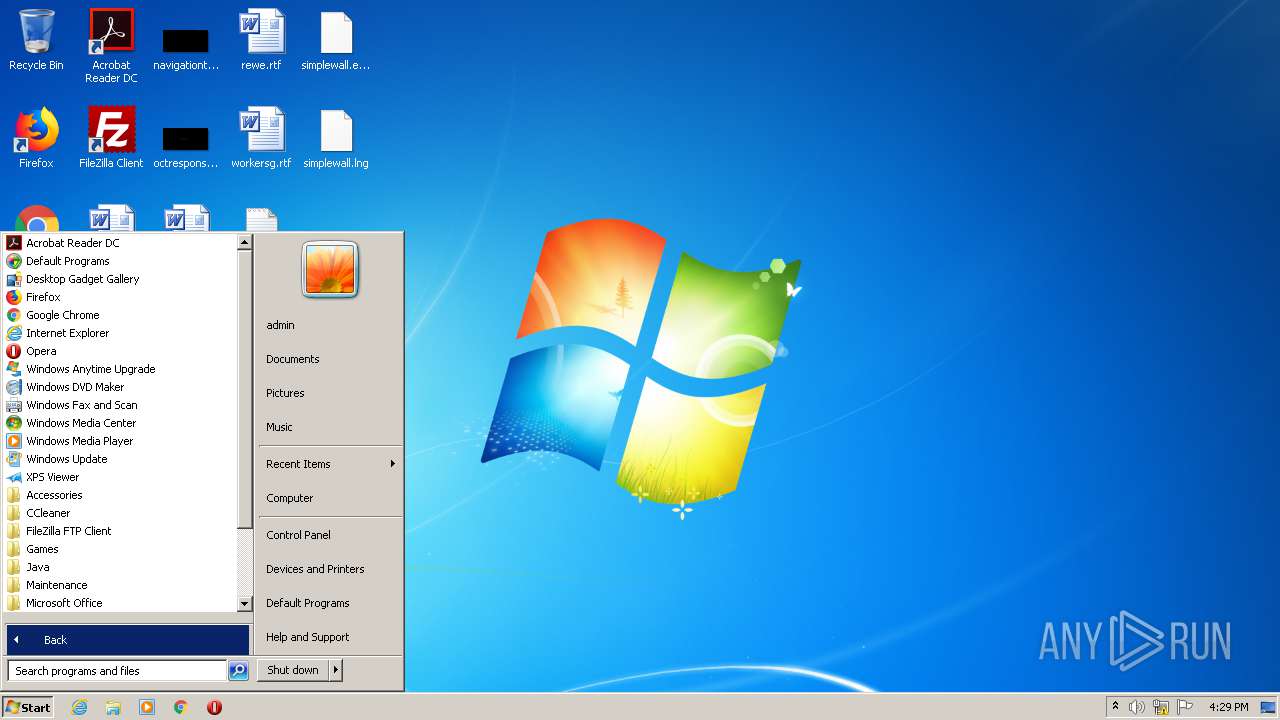The height and width of the screenshot is (720, 1280).
Task: Open Acrobat Reader DC in Start menu
Action: tap(120, 243)
